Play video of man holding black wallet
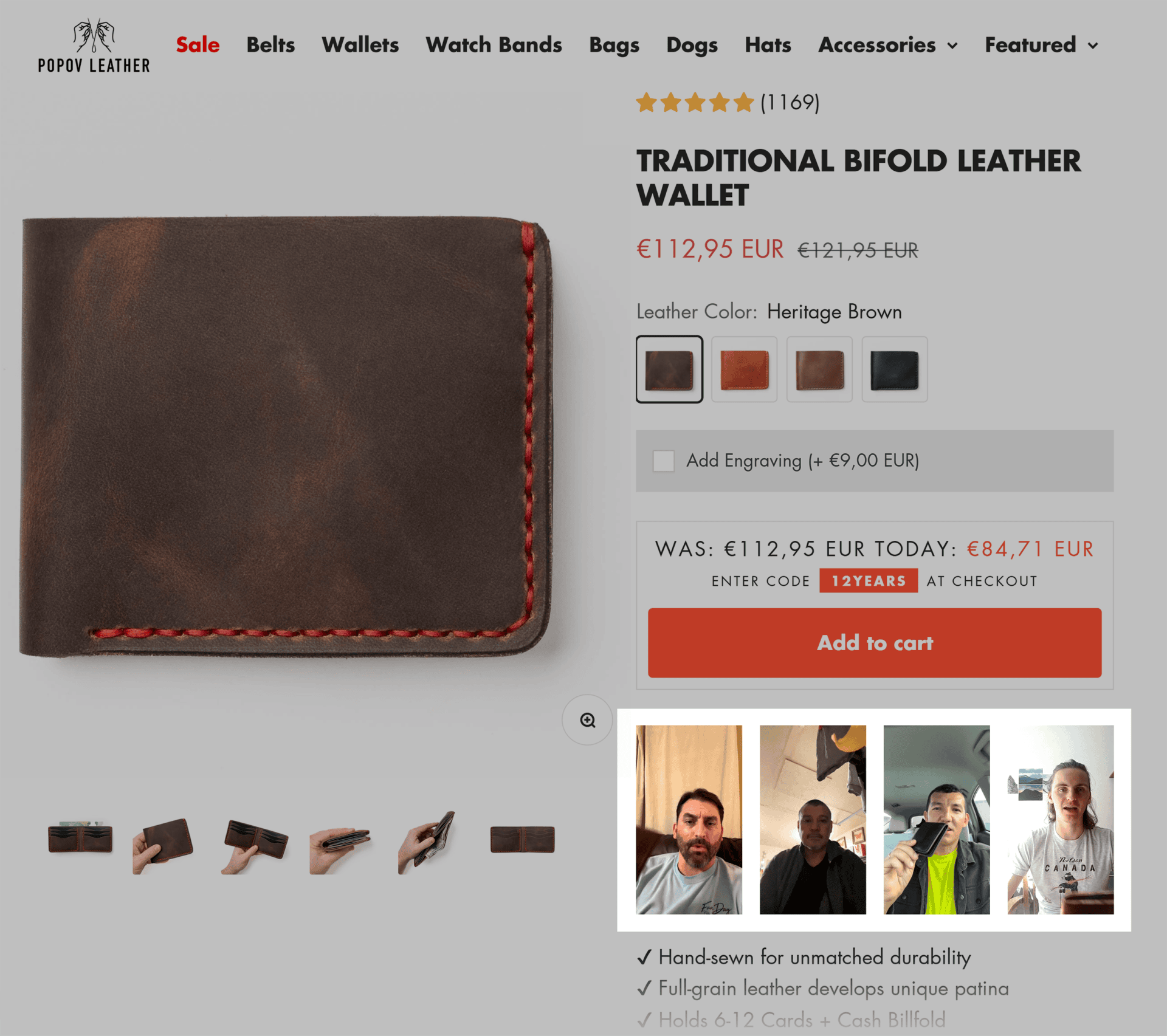The image size is (1167, 1036). pos(936,819)
